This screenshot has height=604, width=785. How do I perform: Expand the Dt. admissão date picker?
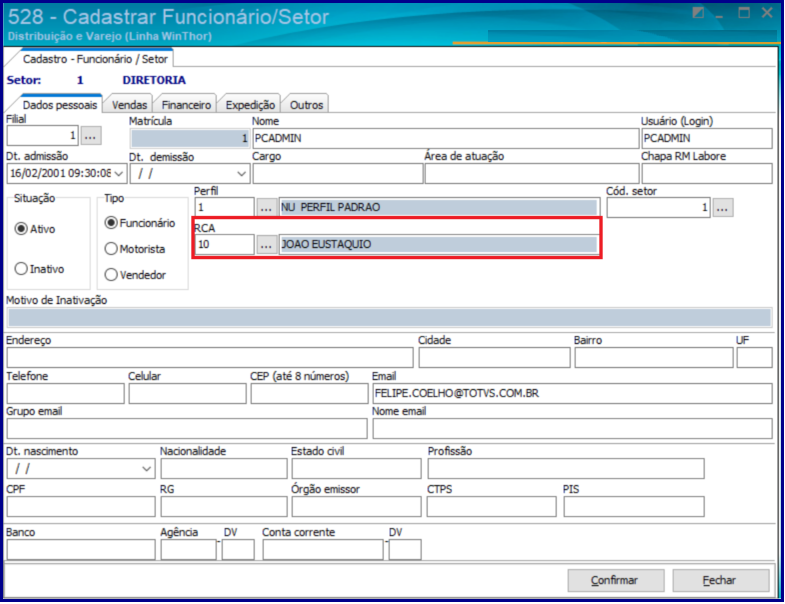[x=119, y=174]
